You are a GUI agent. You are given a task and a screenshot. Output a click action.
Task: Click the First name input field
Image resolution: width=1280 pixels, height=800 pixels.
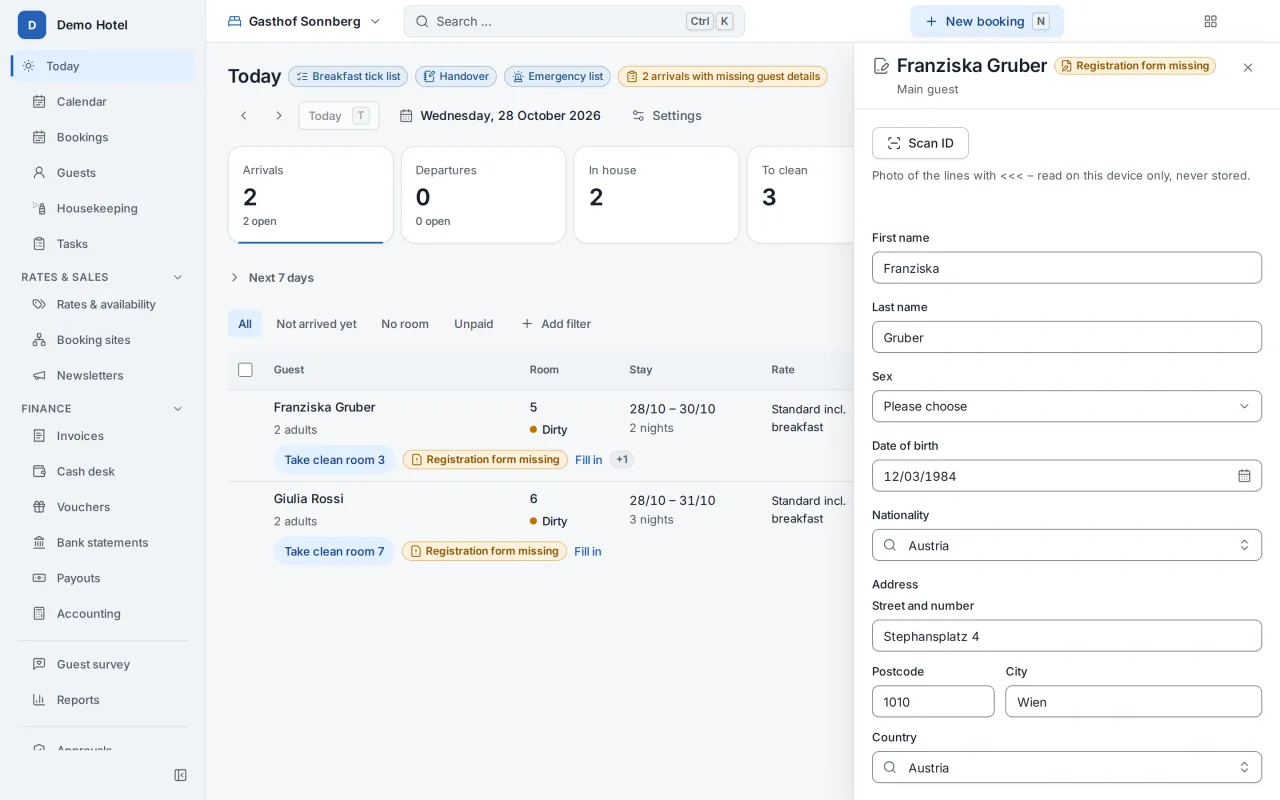(x=1067, y=268)
